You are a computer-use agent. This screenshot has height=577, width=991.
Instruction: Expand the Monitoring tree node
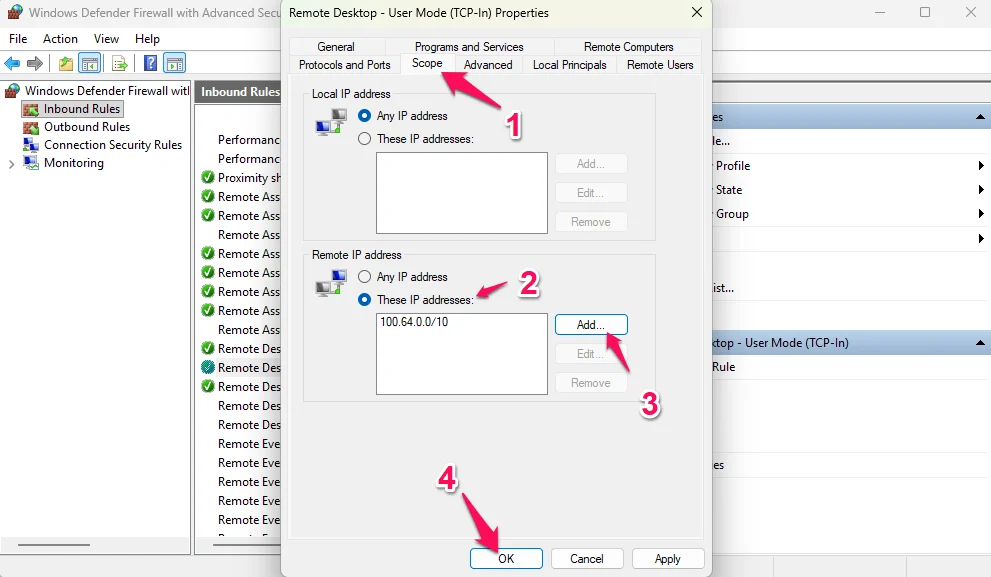click(11, 164)
